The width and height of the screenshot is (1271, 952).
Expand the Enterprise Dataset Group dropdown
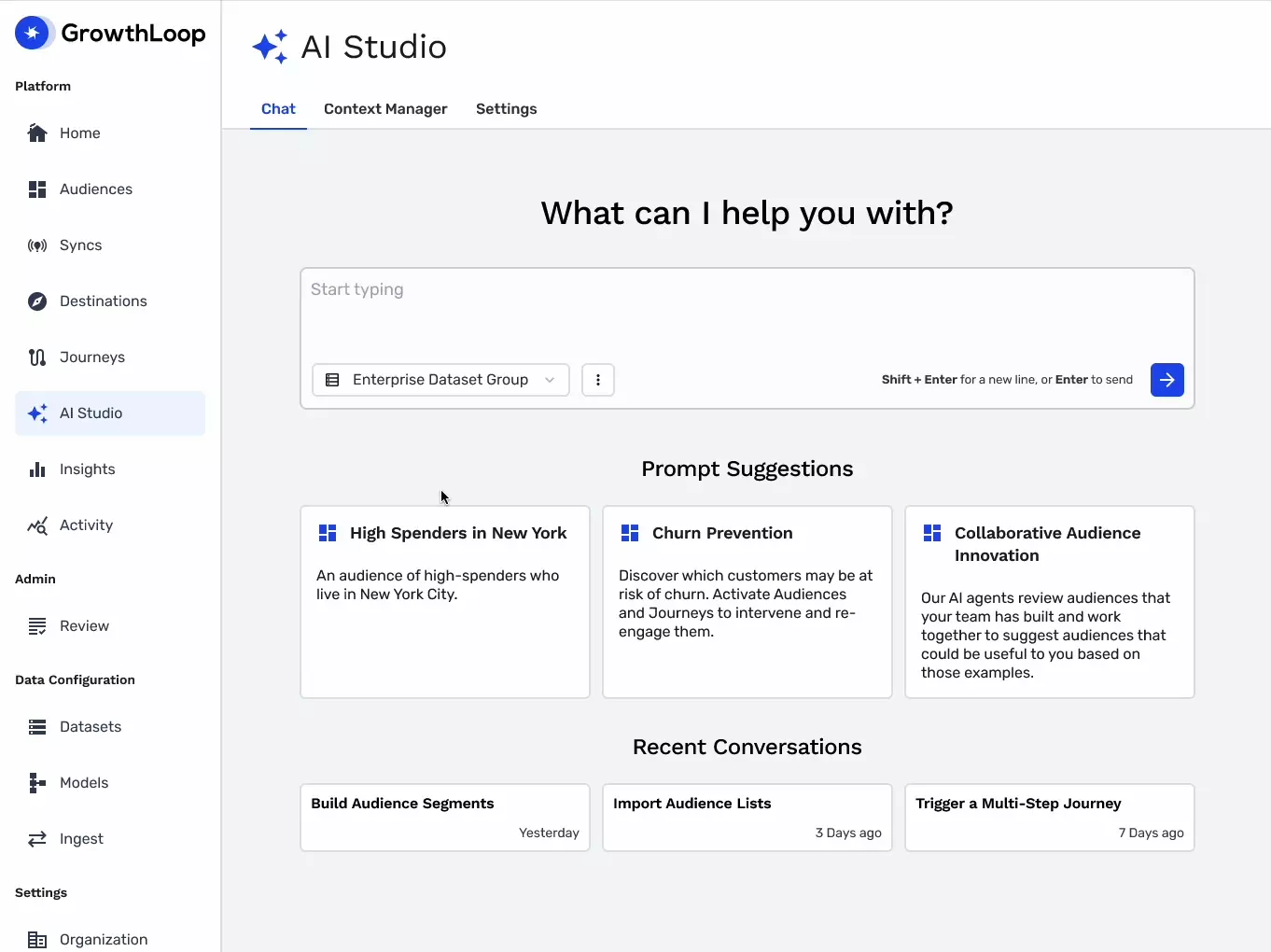tap(440, 380)
